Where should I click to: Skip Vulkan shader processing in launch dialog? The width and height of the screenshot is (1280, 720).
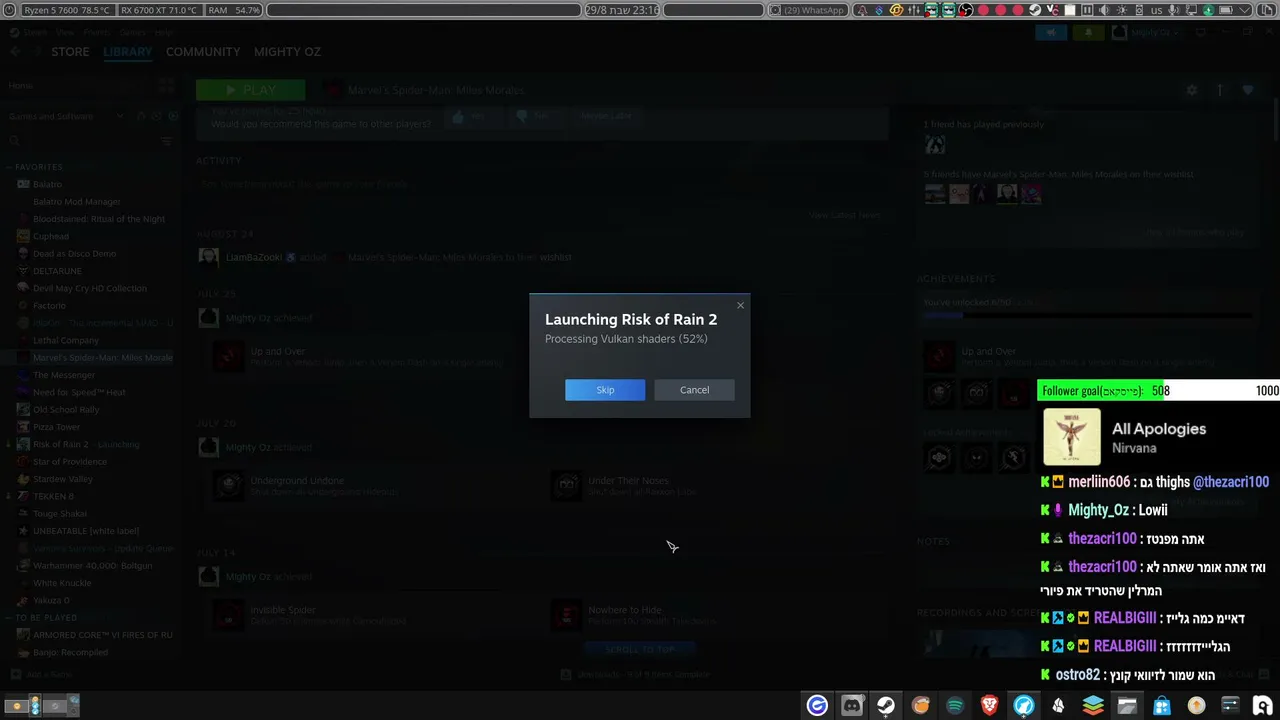tap(605, 390)
